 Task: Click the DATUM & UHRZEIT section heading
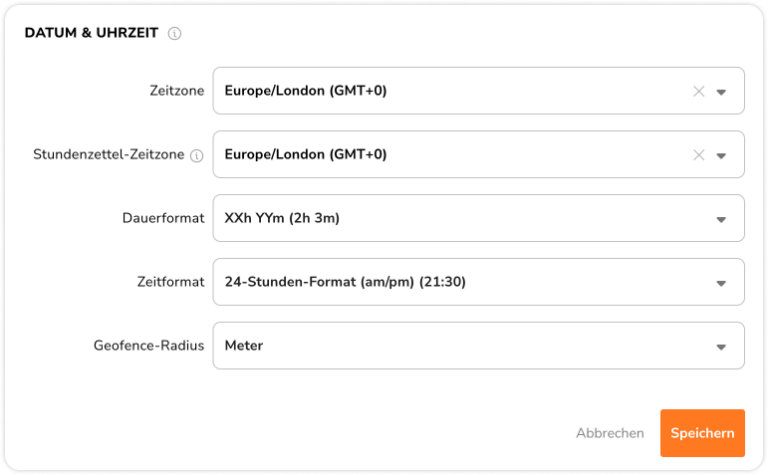tap(91, 33)
